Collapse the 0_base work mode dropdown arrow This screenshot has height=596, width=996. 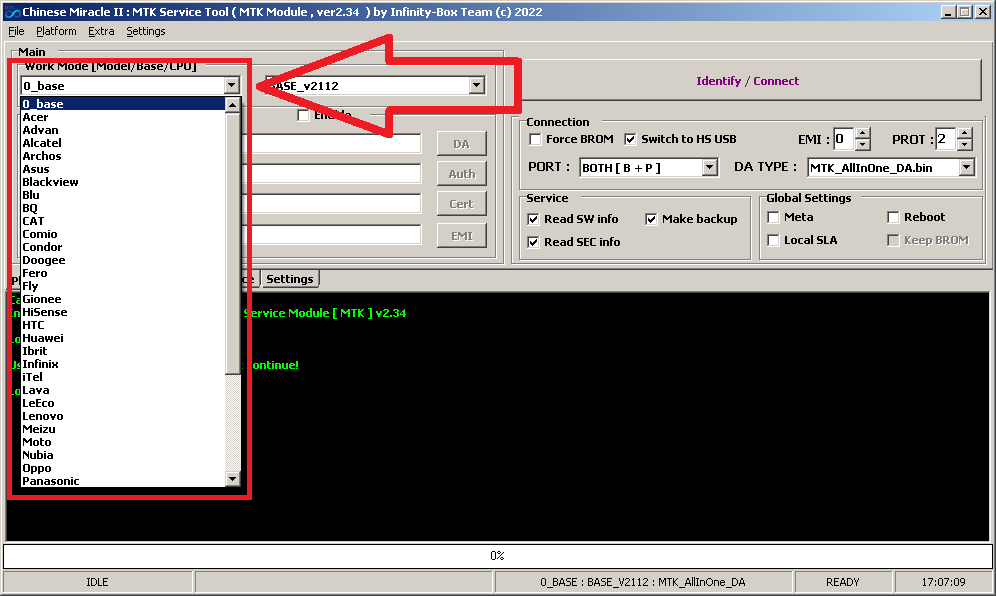(x=231, y=85)
